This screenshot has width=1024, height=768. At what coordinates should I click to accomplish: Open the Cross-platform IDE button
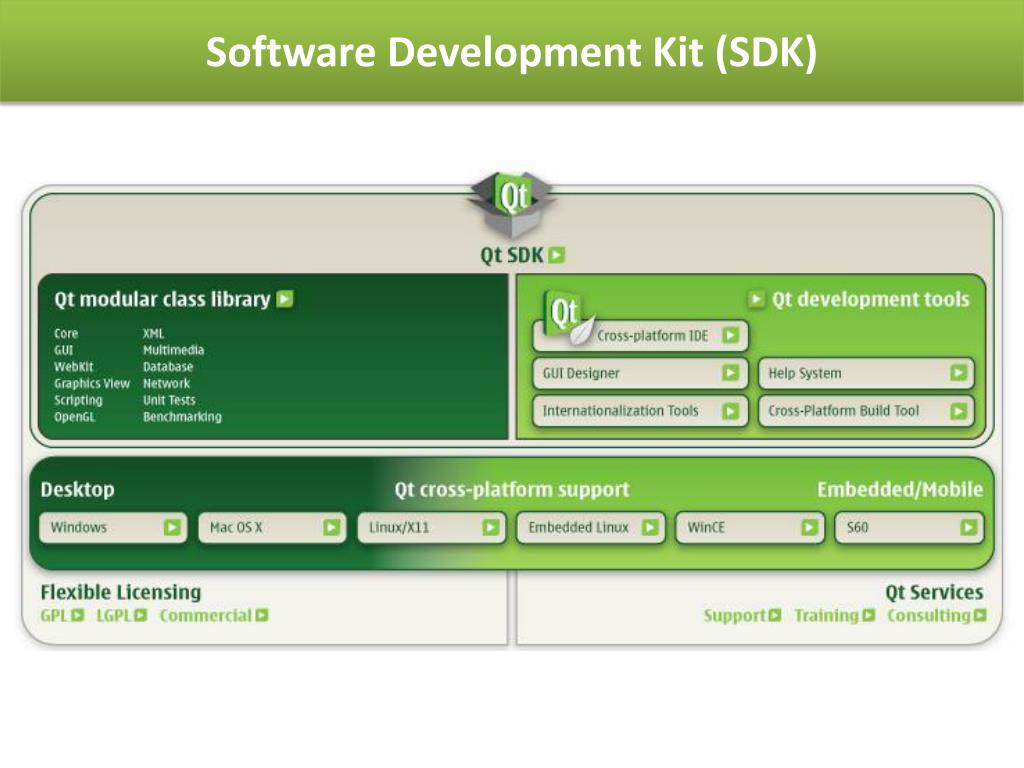[641, 336]
